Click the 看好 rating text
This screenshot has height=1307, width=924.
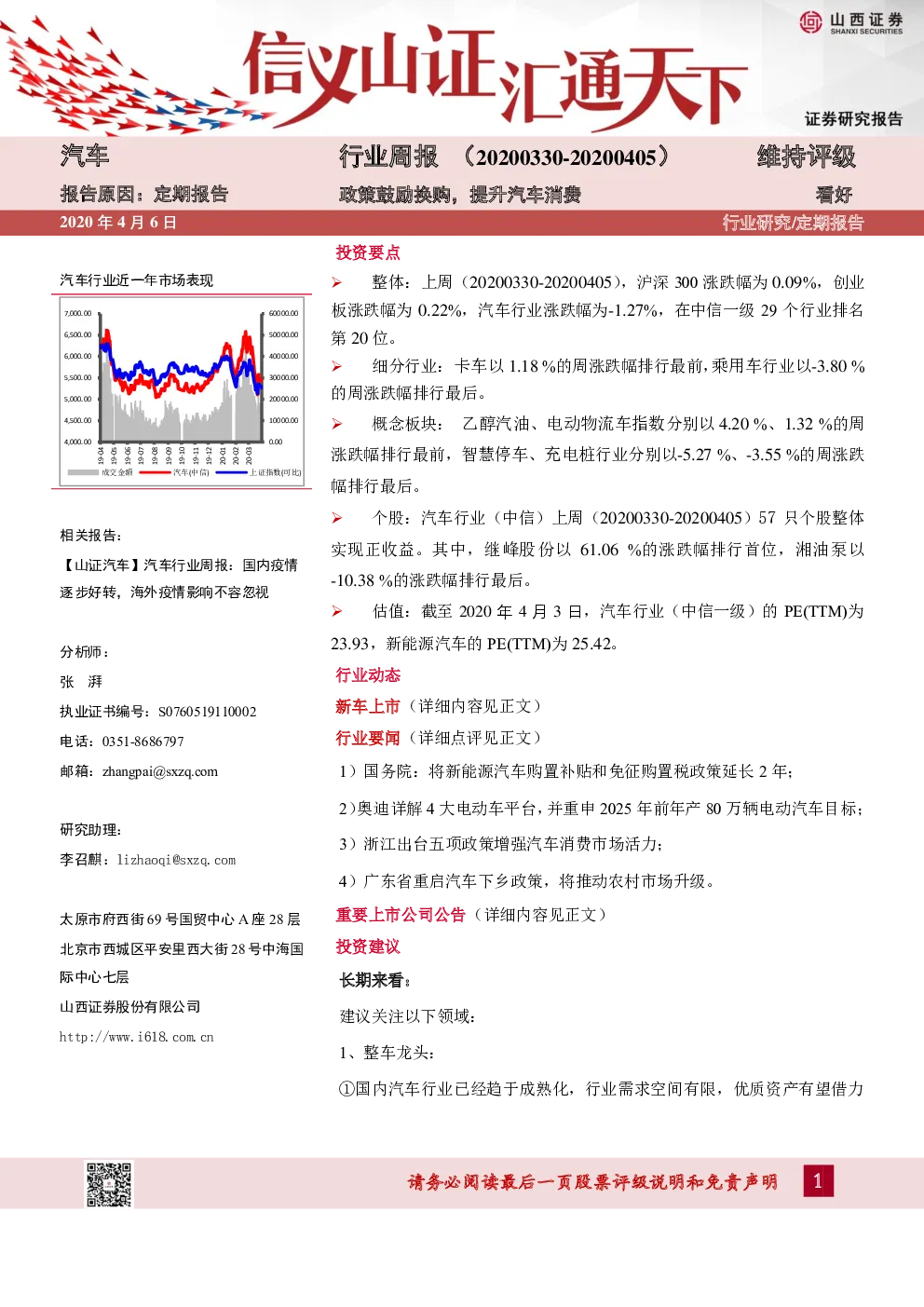click(835, 195)
